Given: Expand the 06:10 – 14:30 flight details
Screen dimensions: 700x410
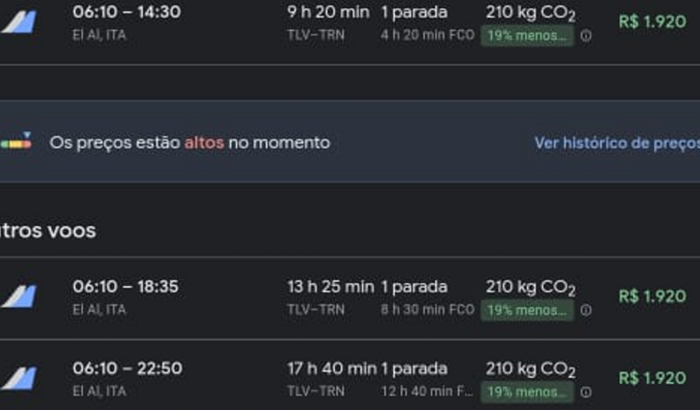Looking at the screenshot, I should (126, 12).
